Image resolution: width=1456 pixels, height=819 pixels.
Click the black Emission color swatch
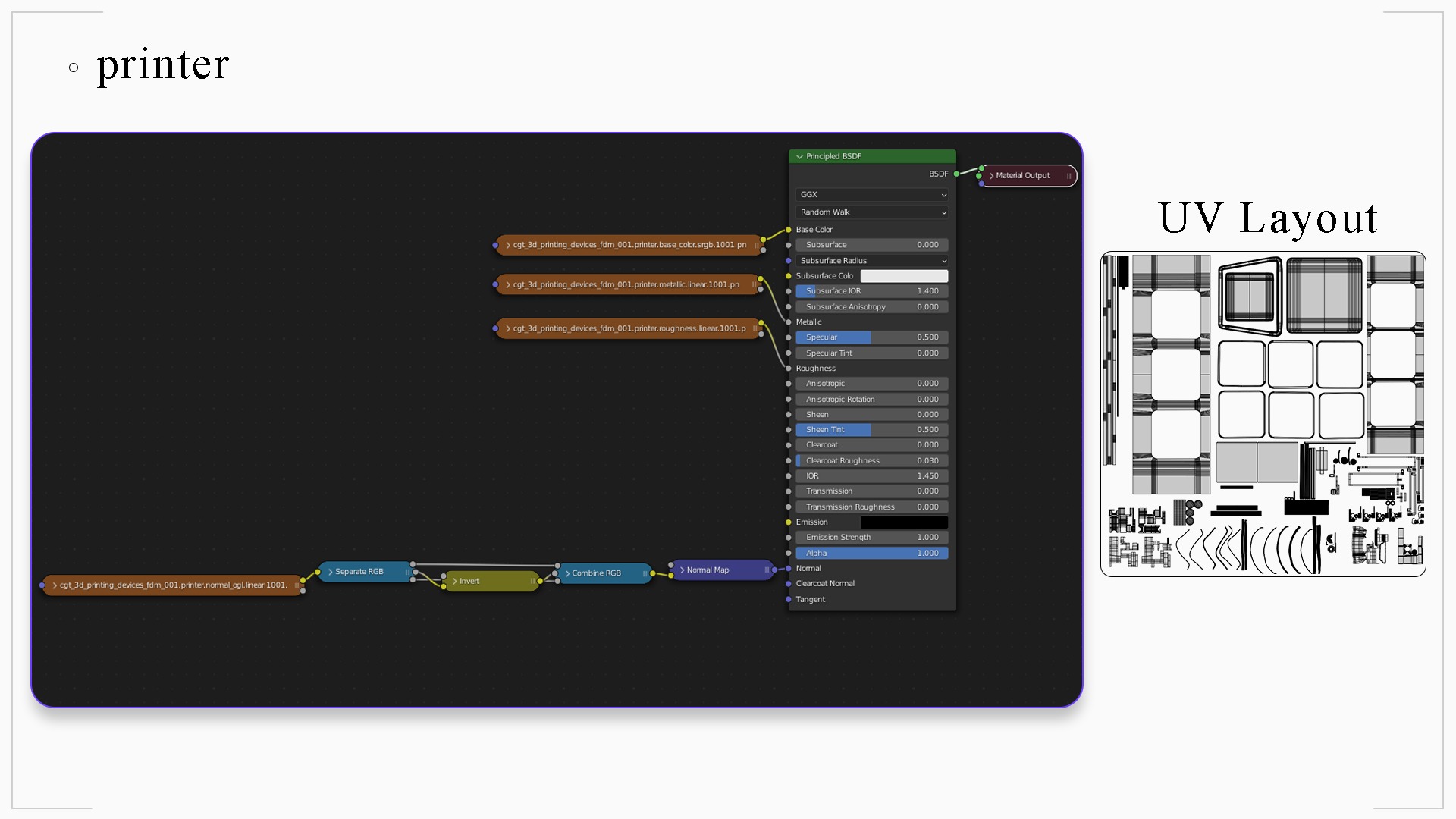[x=903, y=522]
